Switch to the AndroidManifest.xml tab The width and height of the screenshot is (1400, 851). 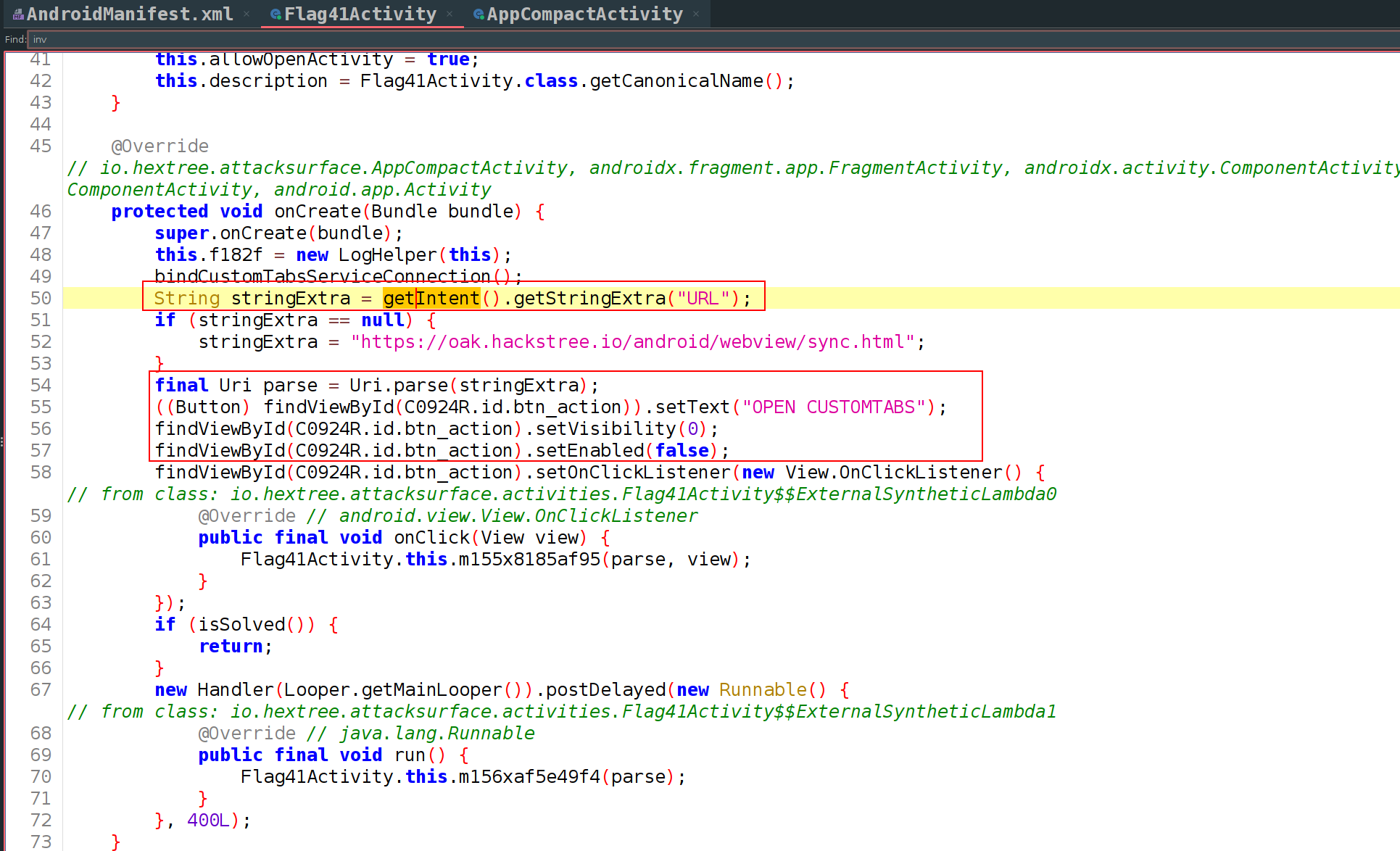click(129, 14)
